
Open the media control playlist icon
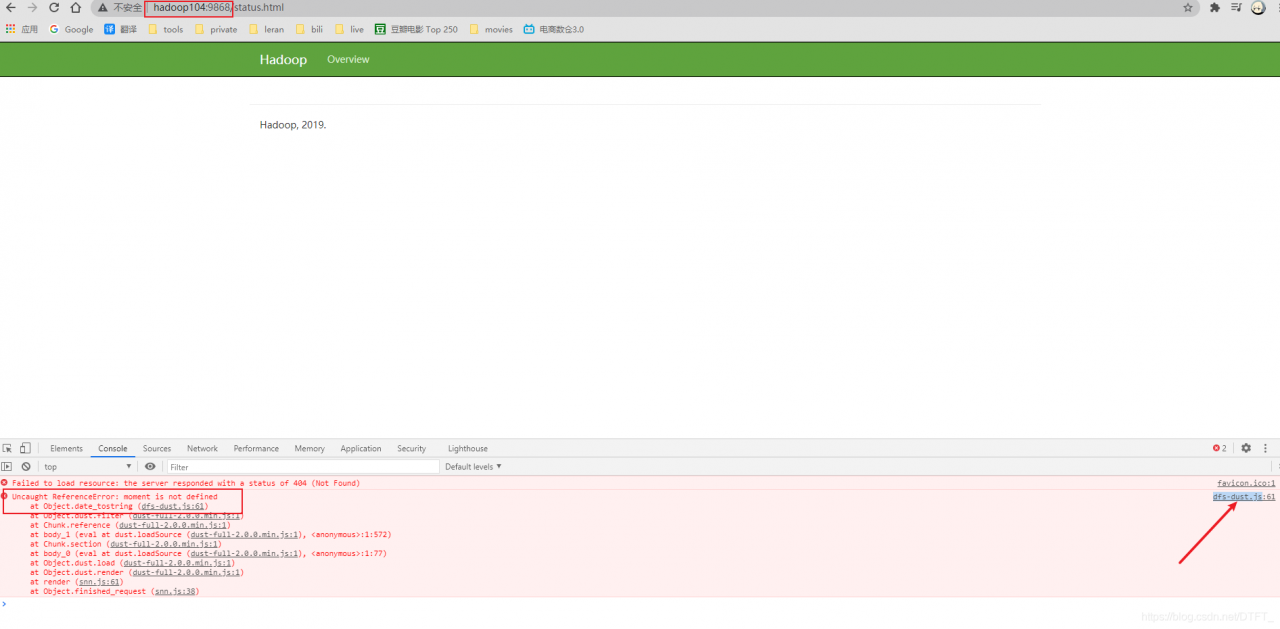coord(1236,7)
